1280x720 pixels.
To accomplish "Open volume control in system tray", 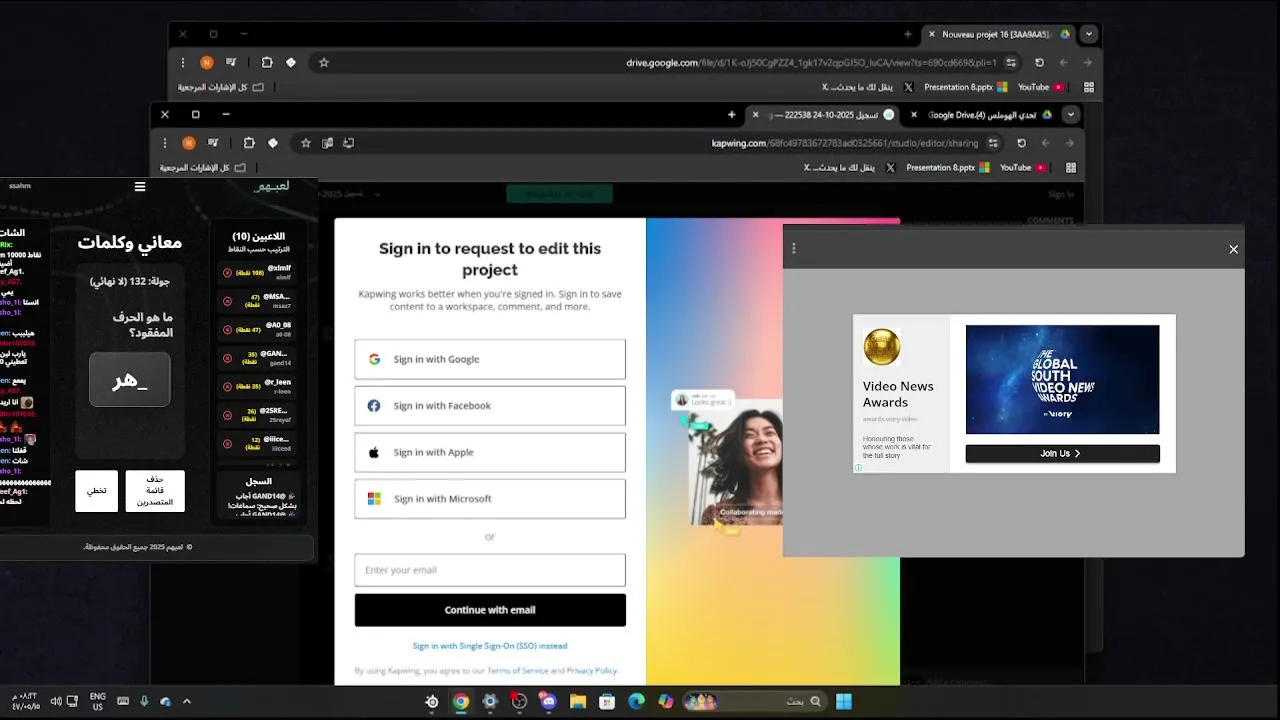I will (x=56, y=702).
